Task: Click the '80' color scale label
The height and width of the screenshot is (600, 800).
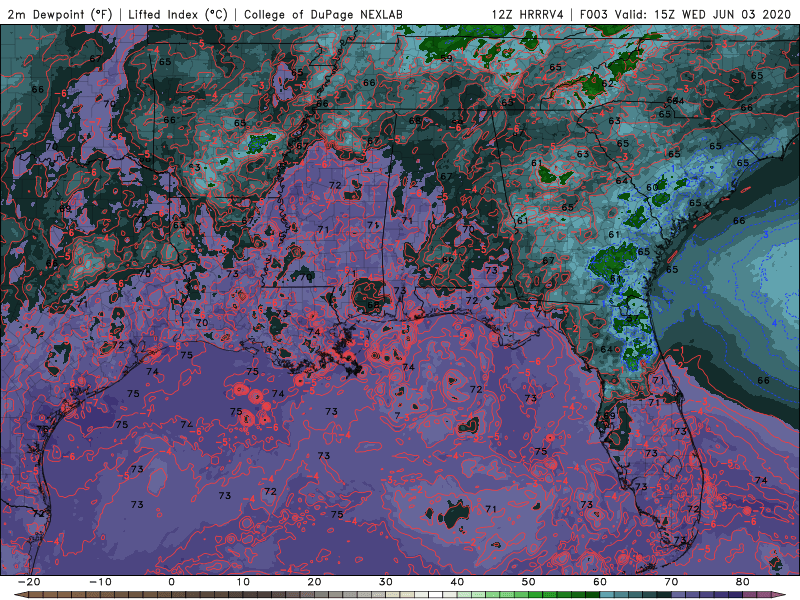Action: (743, 582)
